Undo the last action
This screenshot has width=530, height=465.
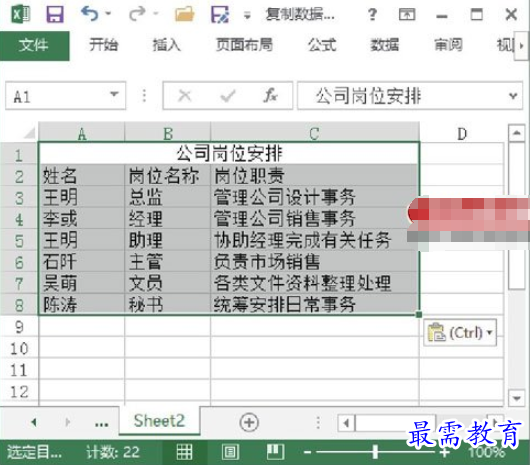(x=89, y=14)
